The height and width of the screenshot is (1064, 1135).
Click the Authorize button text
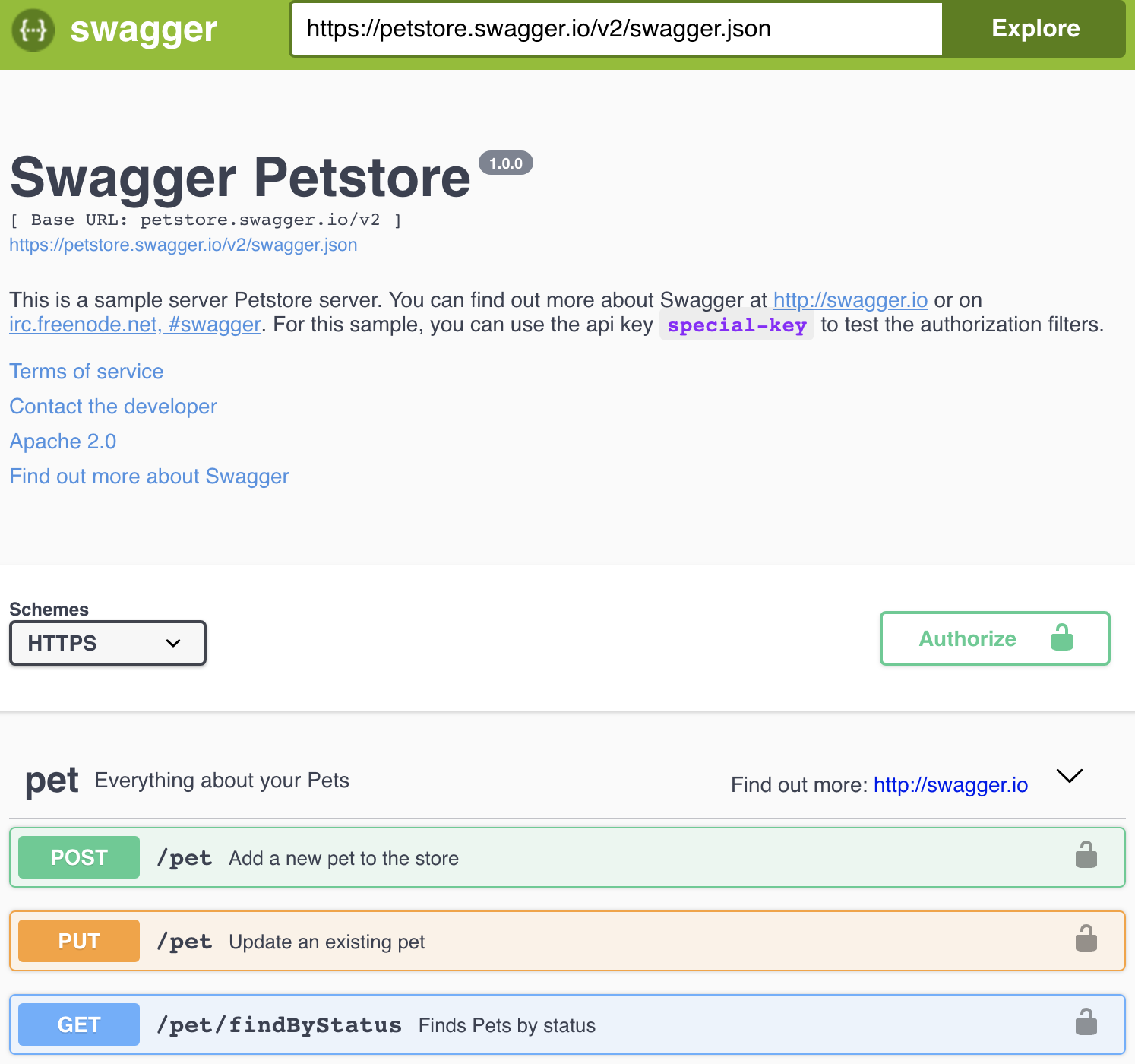(967, 638)
